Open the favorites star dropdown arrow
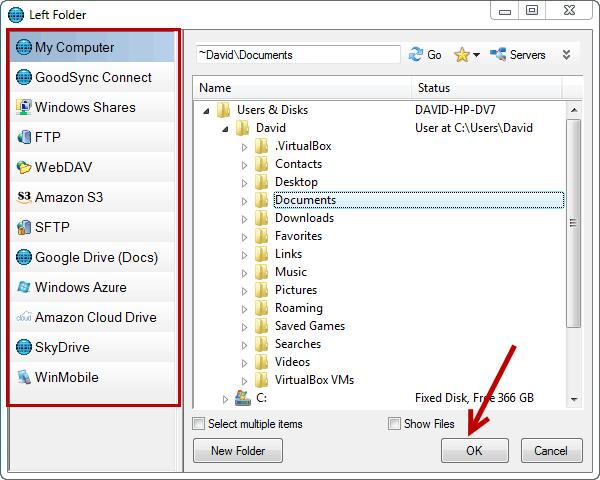The image size is (600, 480). tap(476, 55)
